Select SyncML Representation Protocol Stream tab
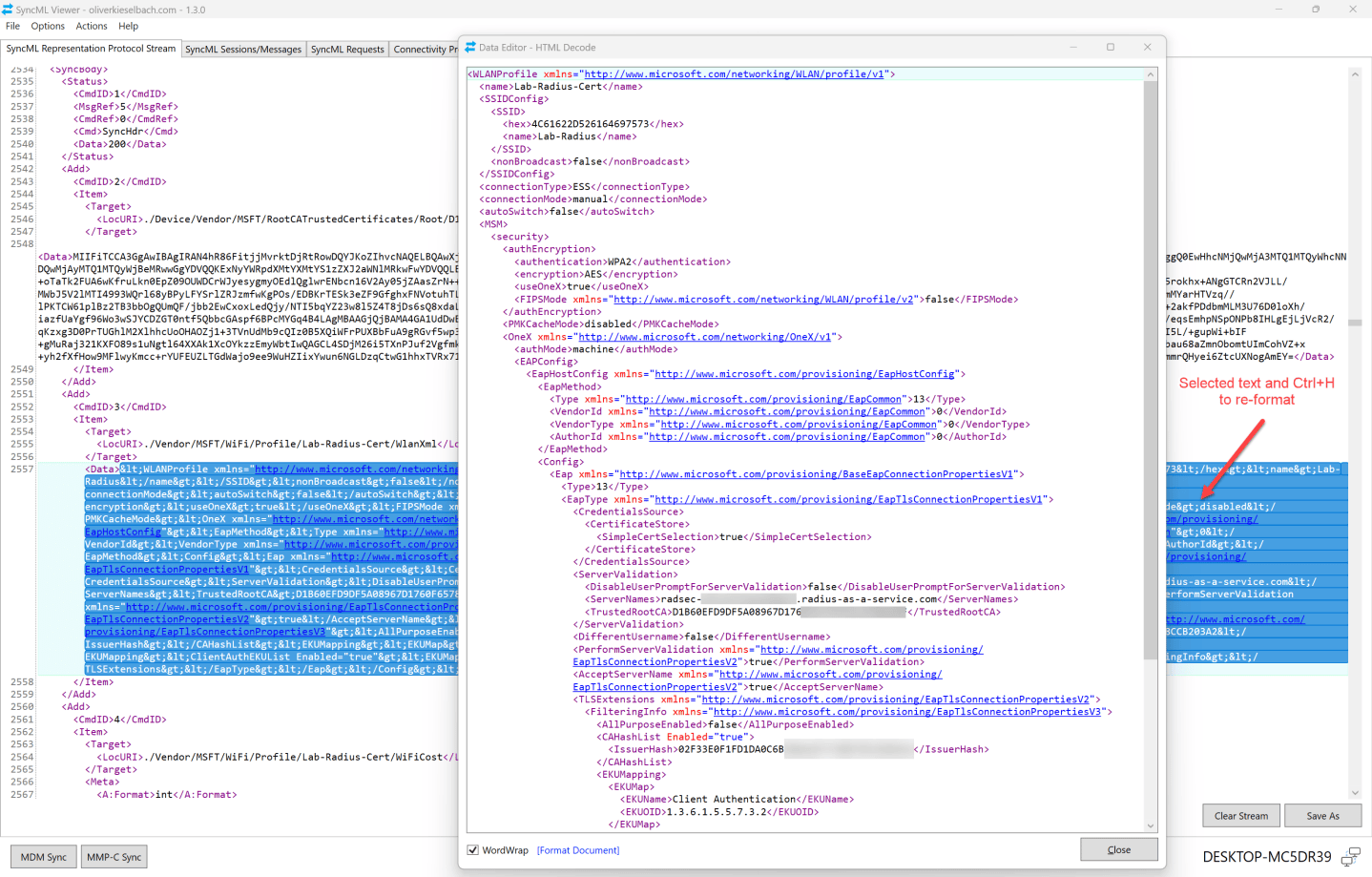1372x877 pixels. 91,49
